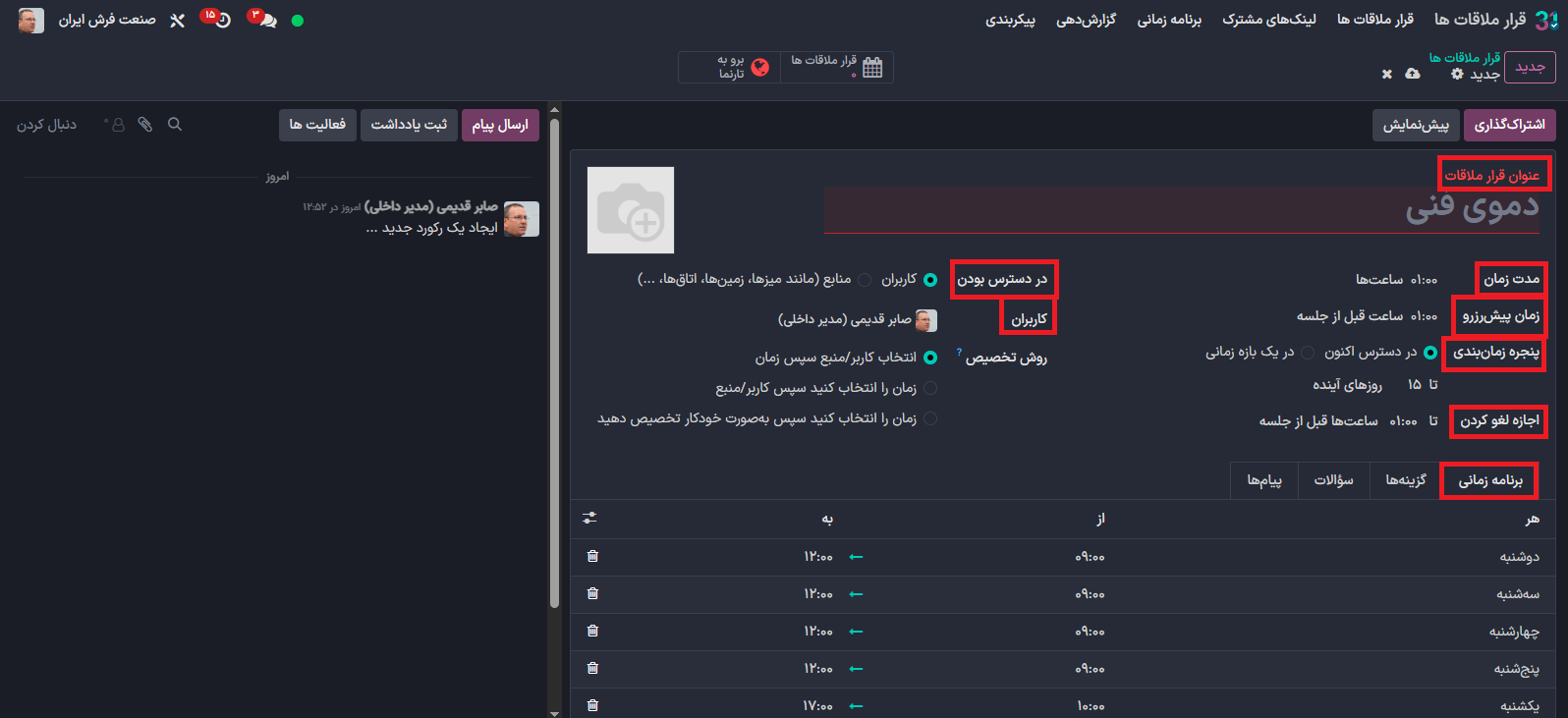Click the paperclip attachments icon in chatter
The image size is (1568, 718).
pos(145,125)
